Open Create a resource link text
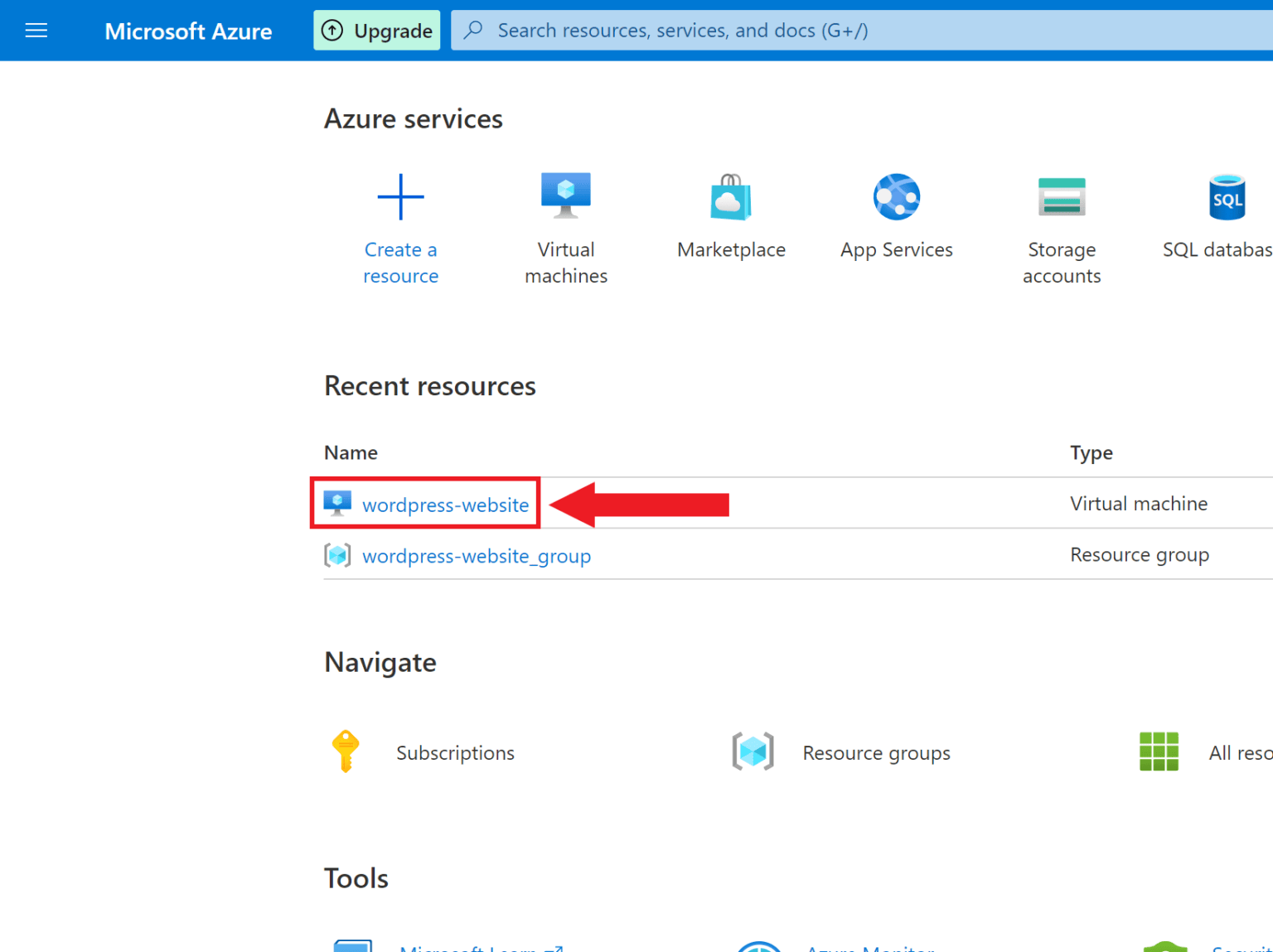Screen dimensions: 1273x952 [x=400, y=263]
